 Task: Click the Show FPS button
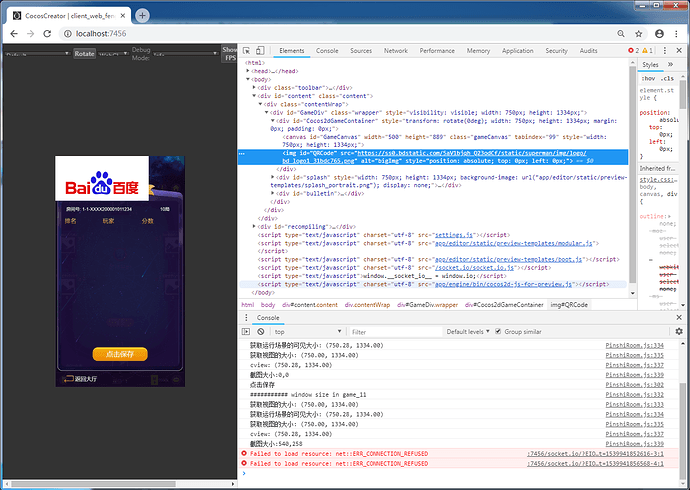point(229,54)
